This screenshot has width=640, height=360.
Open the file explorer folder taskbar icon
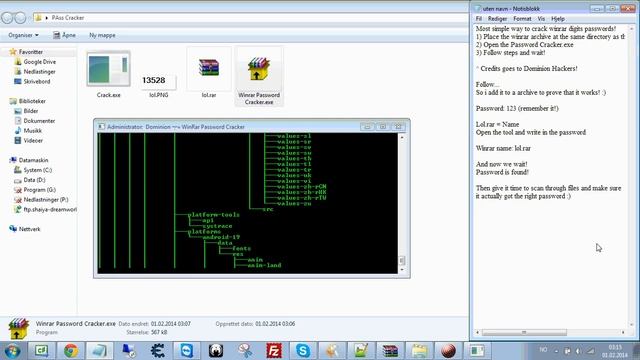point(419,351)
